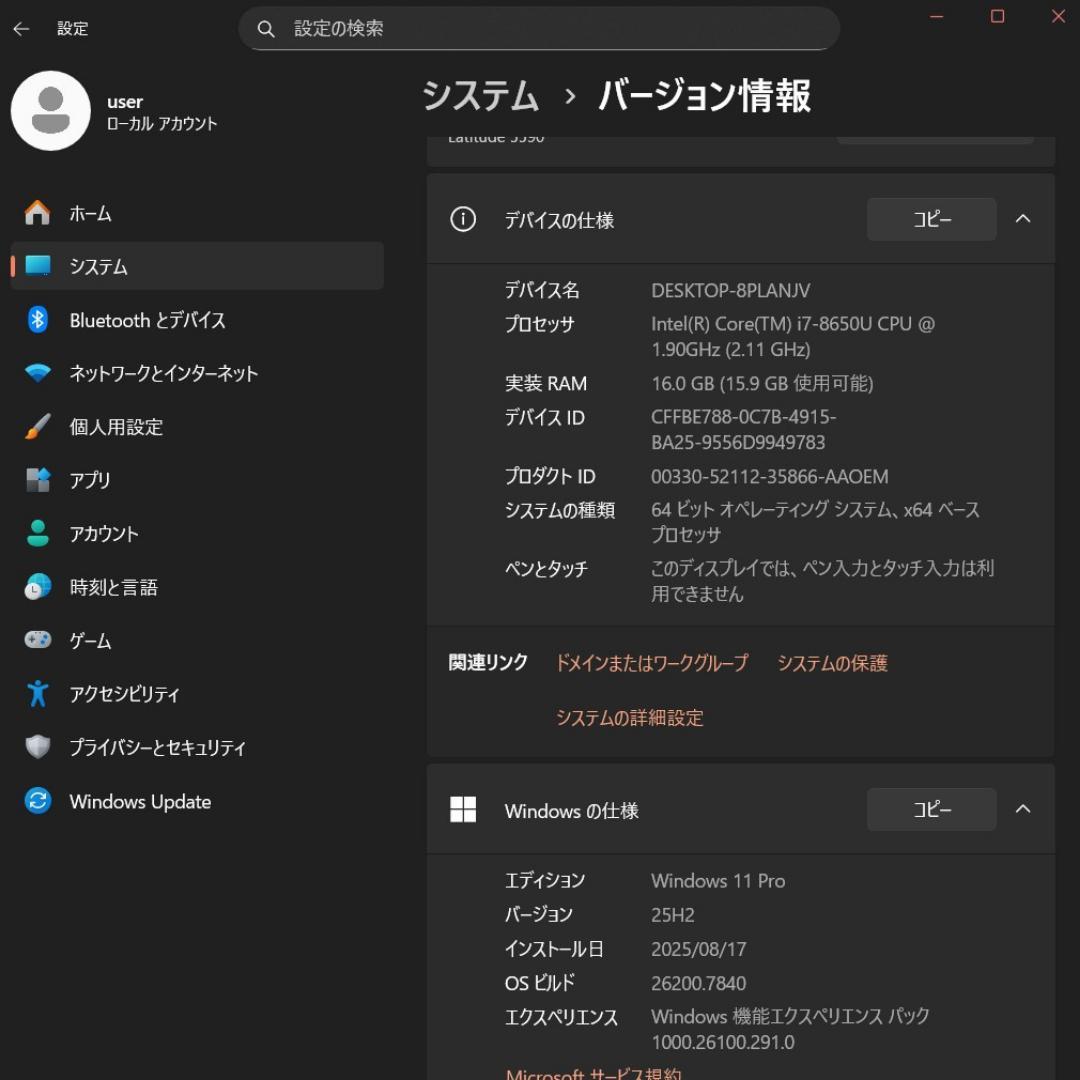Click システム breadcrumb in page title
This screenshot has height=1080, width=1080.
480,95
